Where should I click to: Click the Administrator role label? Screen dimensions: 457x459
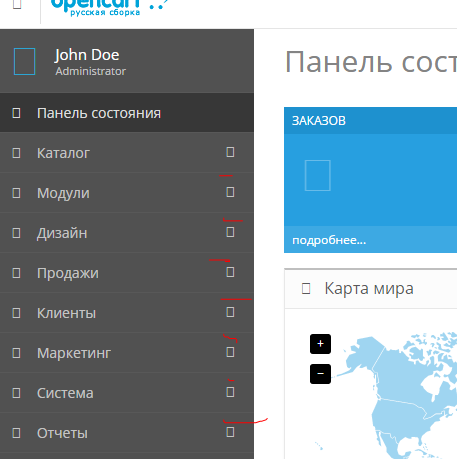pyautogui.click(x=91, y=71)
